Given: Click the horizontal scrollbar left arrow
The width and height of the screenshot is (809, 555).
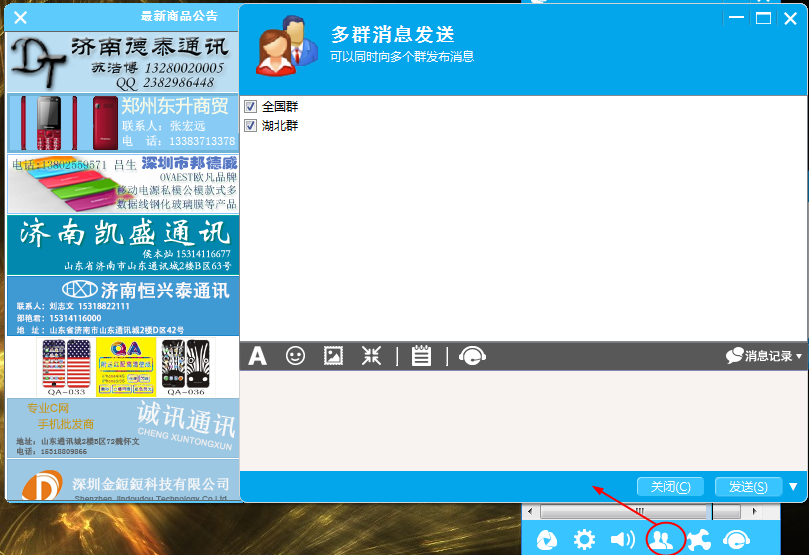Looking at the screenshot, I should [530, 511].
